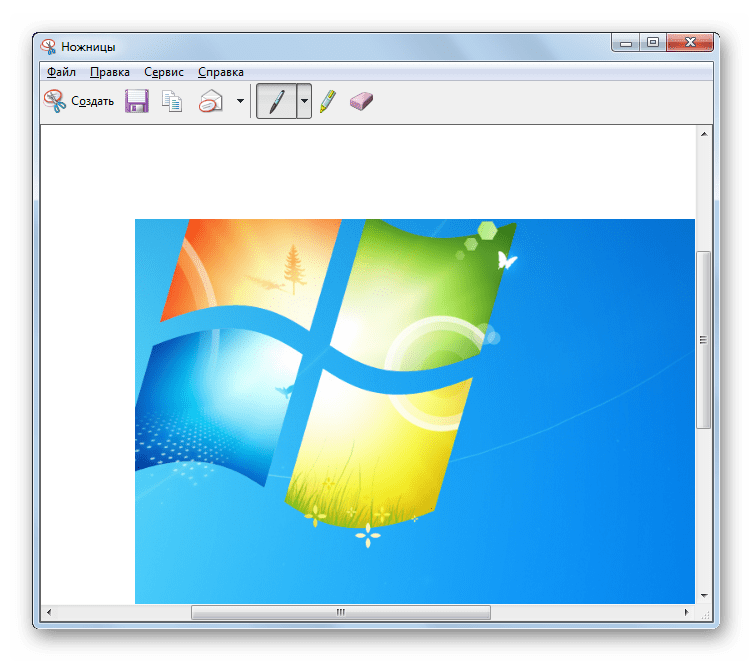The height and width of the screenshot is (662, 753).
Task: Click the vertical scrollbar thumb
Action: 704,340
